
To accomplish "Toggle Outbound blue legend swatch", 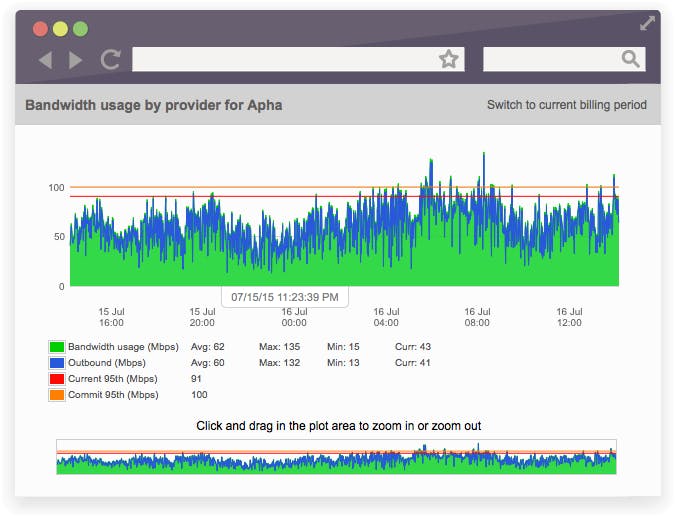I will [57, 363].
